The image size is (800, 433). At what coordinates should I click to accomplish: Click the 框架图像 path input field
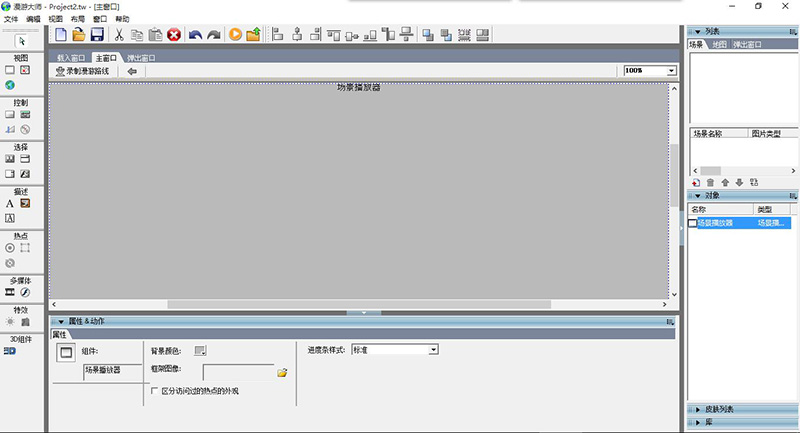[238, 372]
